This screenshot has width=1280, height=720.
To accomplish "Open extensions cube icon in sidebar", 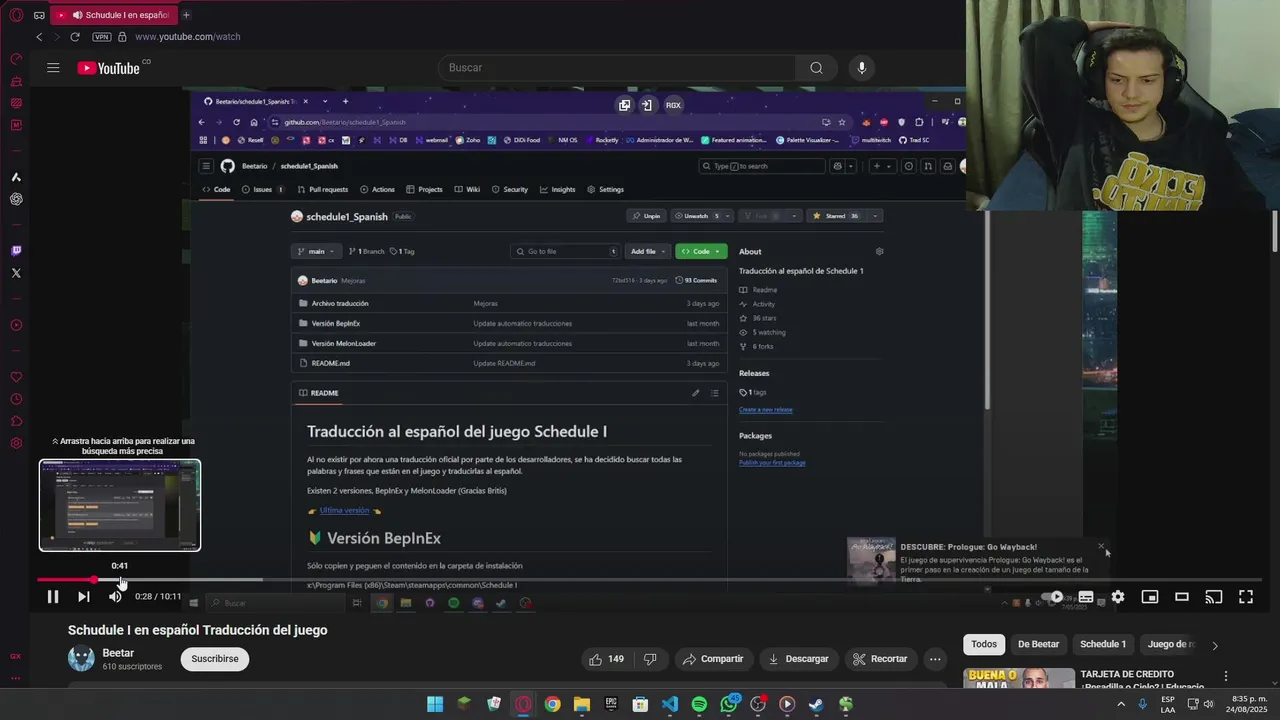I will tap(16, 421).
